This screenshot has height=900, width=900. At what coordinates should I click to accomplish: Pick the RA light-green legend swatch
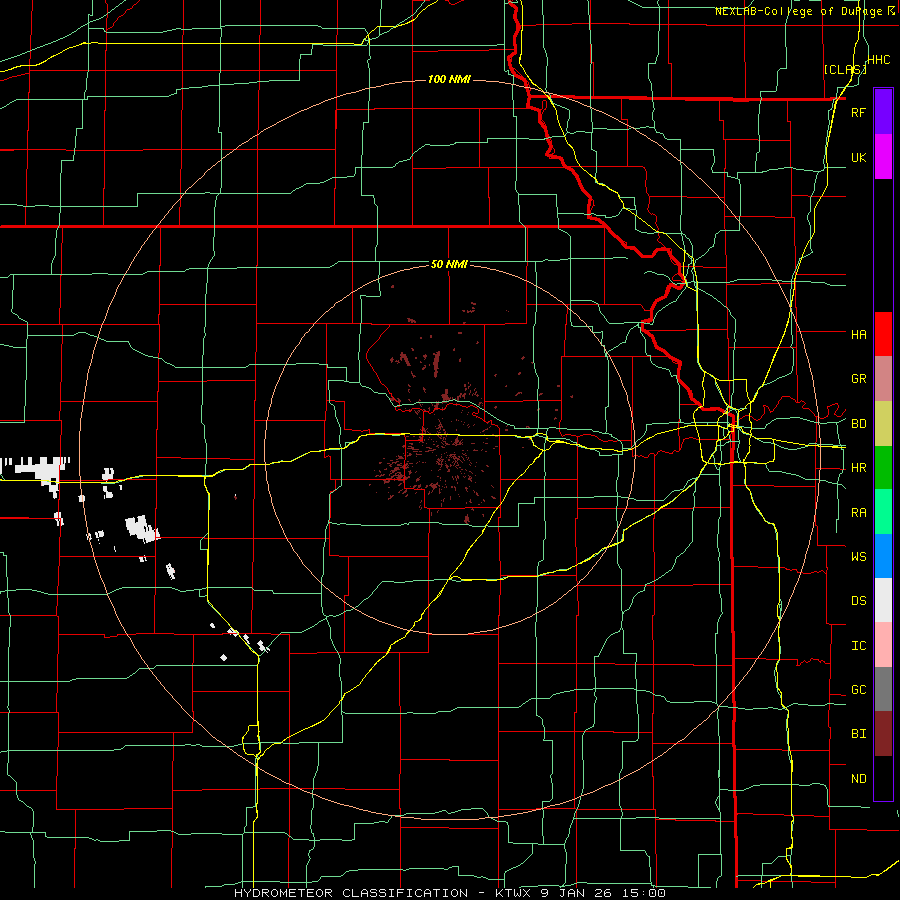click(883, 512)
